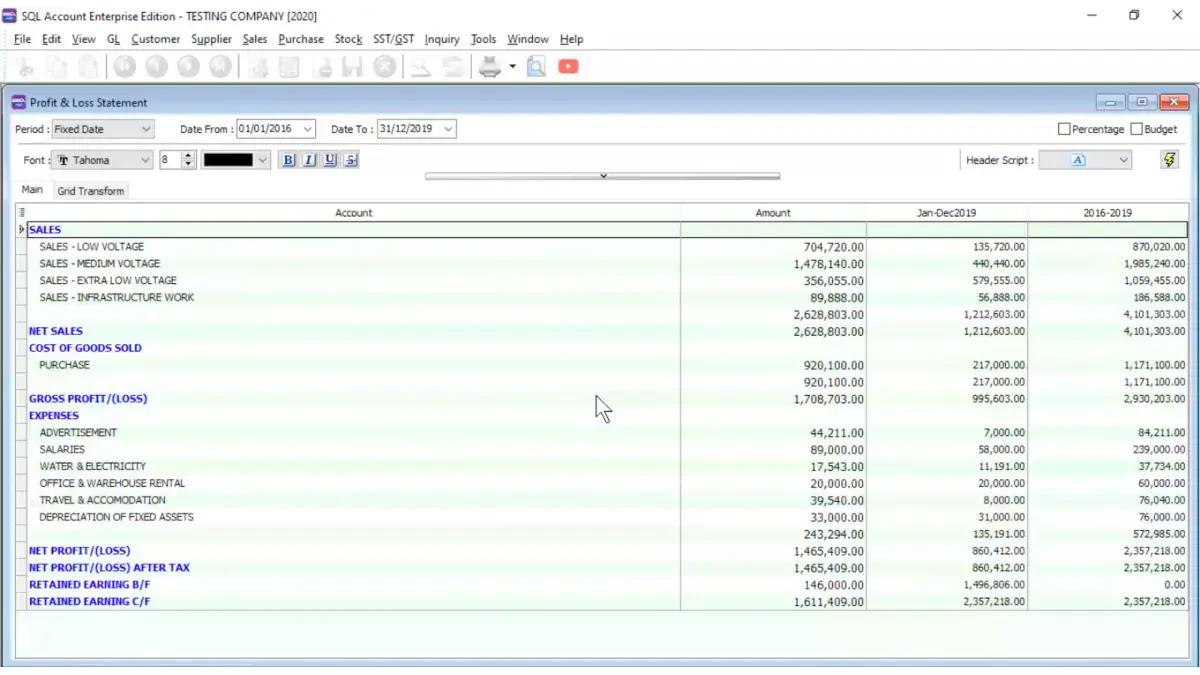
Task: Click the Date From 01/01/2016 field
Action: pos(267,129)
